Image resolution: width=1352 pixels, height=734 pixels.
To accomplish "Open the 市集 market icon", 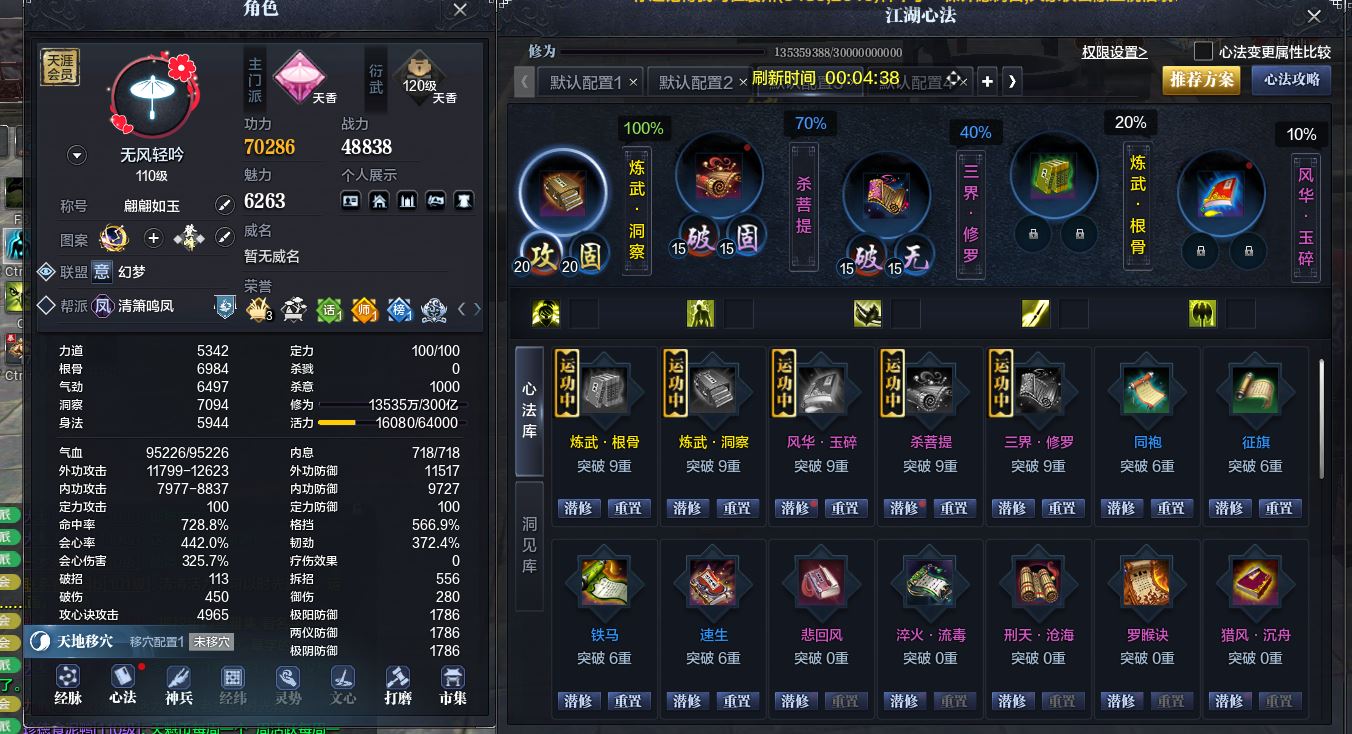I will [x=453, y=677].
